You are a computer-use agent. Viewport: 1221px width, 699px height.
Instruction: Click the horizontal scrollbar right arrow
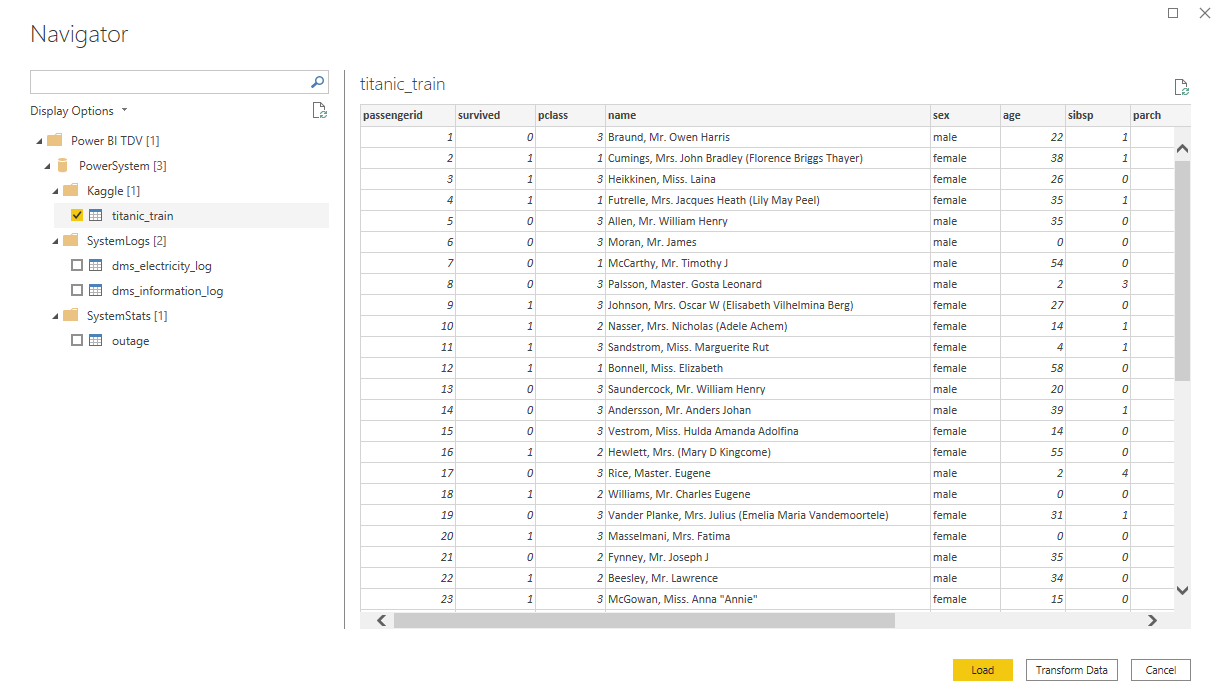1152,621
